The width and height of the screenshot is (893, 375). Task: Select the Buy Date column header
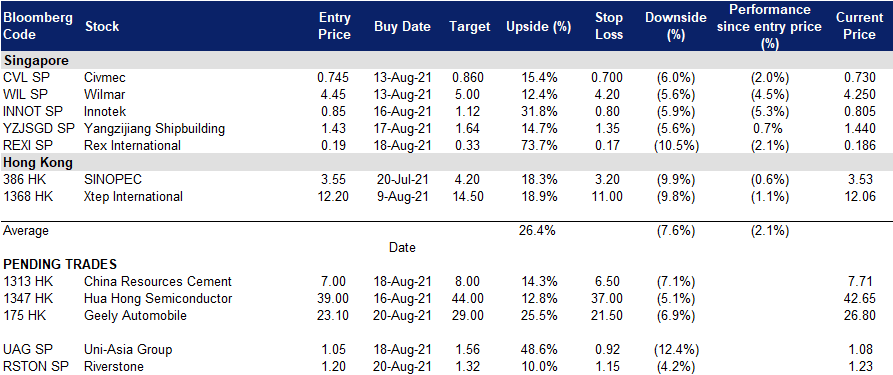[403, 27]
